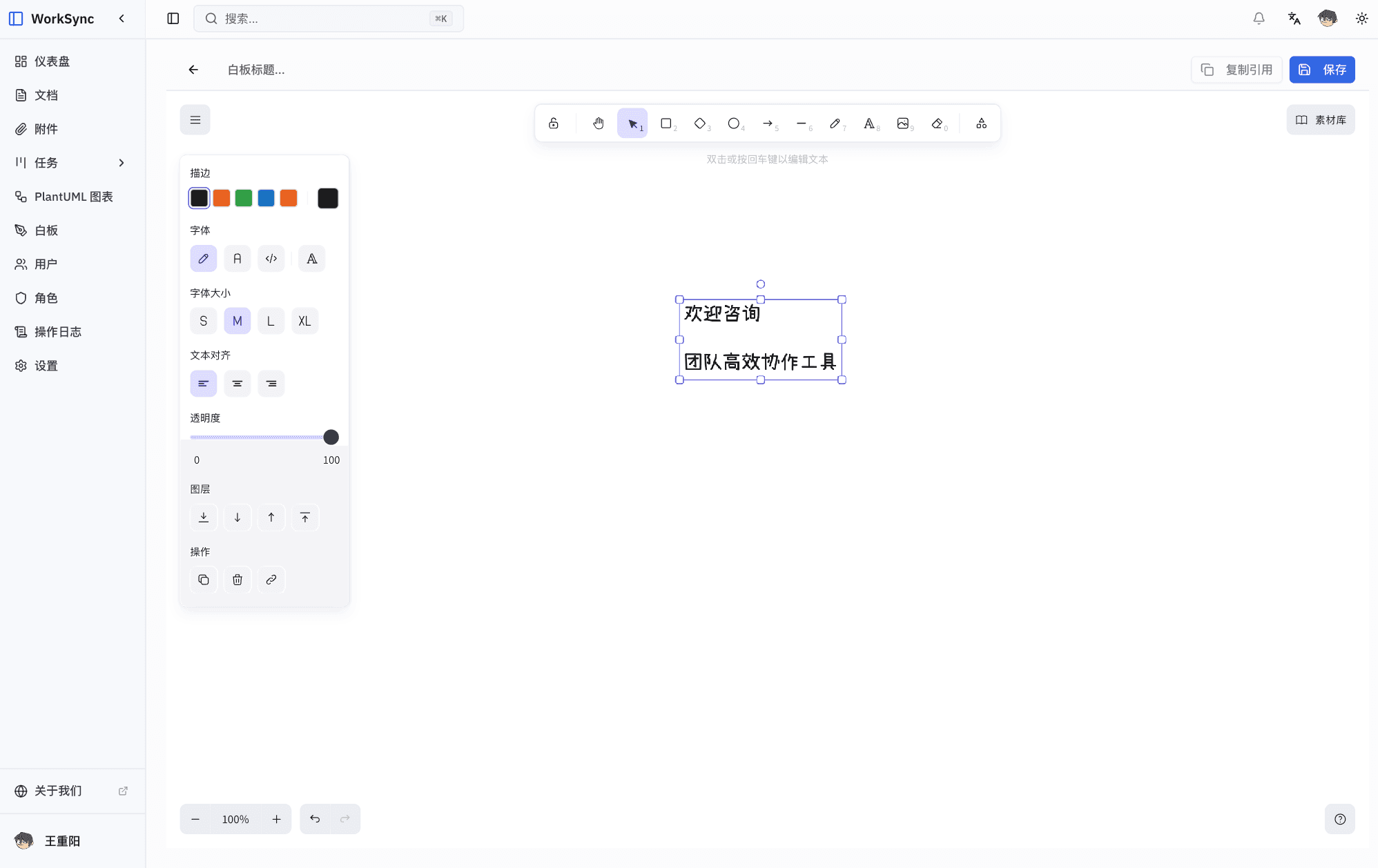Enable center text alignment
The height and width of the screenshot is (868, 1378).
(237, 384)
